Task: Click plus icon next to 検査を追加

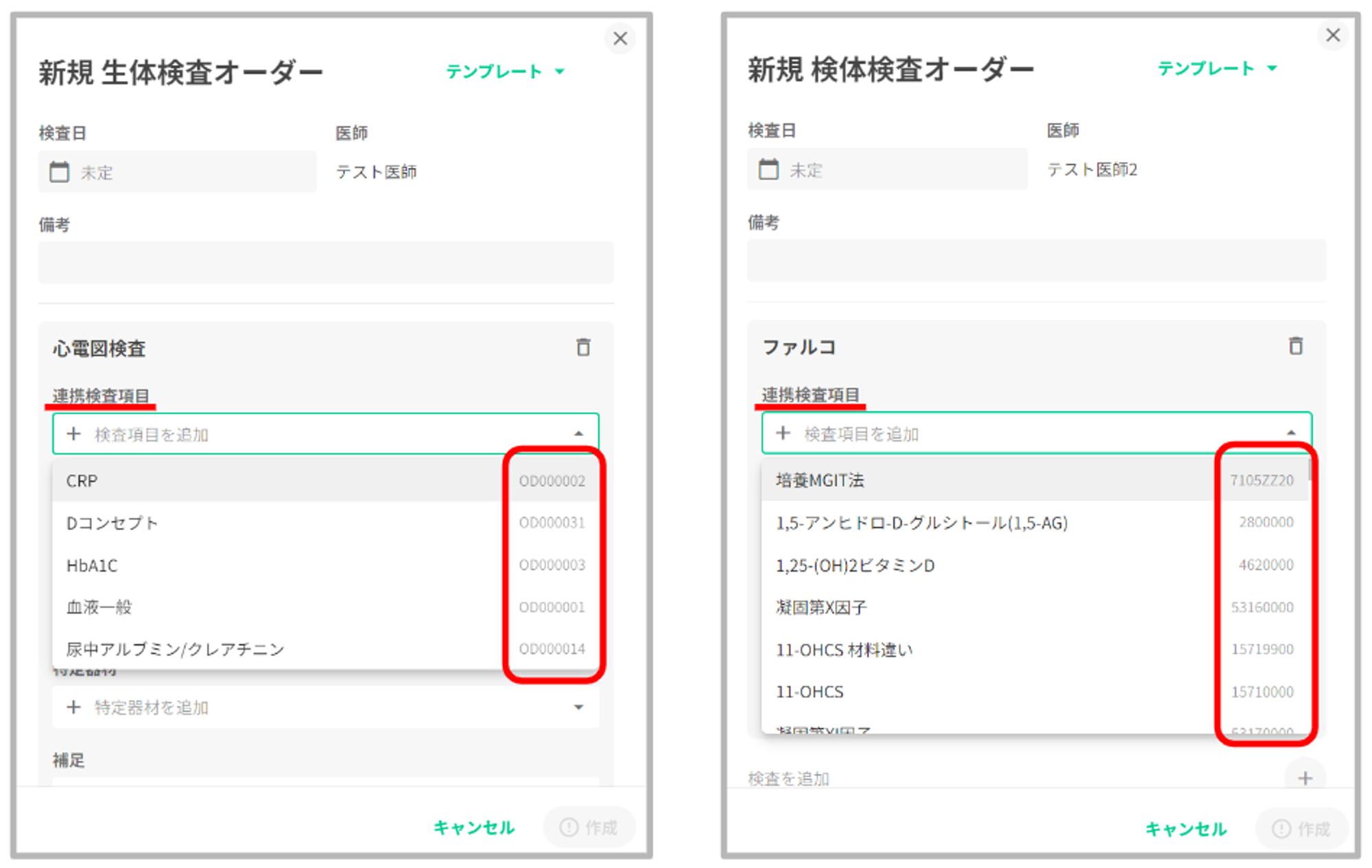Action: tap(1305, 778)
